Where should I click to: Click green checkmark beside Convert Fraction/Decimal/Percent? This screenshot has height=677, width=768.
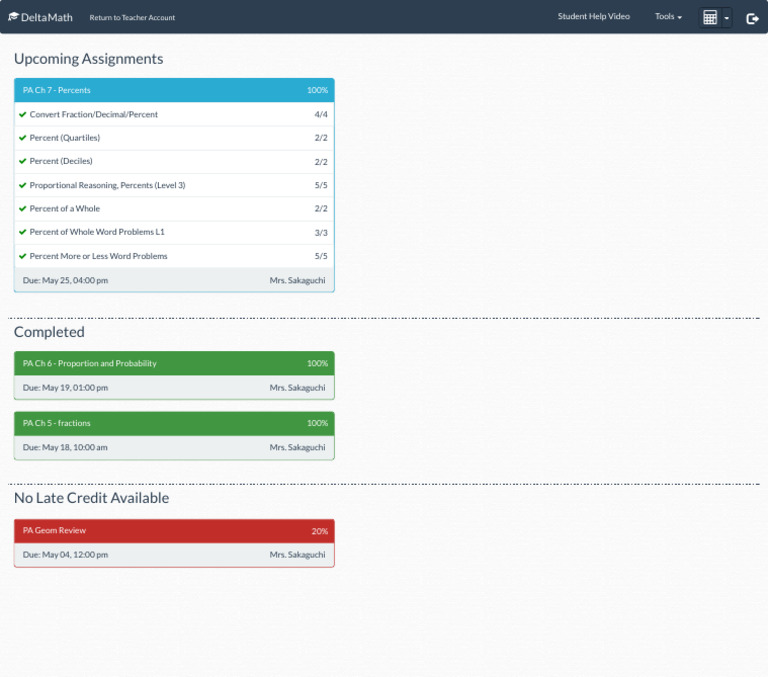(x=22, y=114)
